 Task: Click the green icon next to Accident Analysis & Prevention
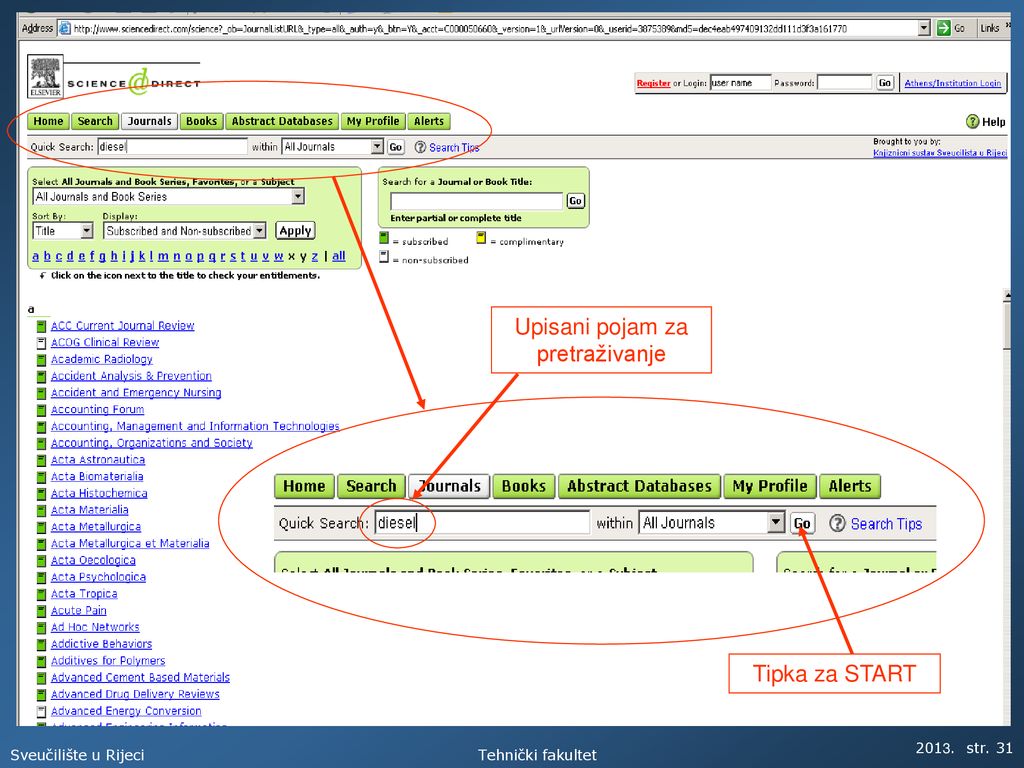click(x=40, y=376)
